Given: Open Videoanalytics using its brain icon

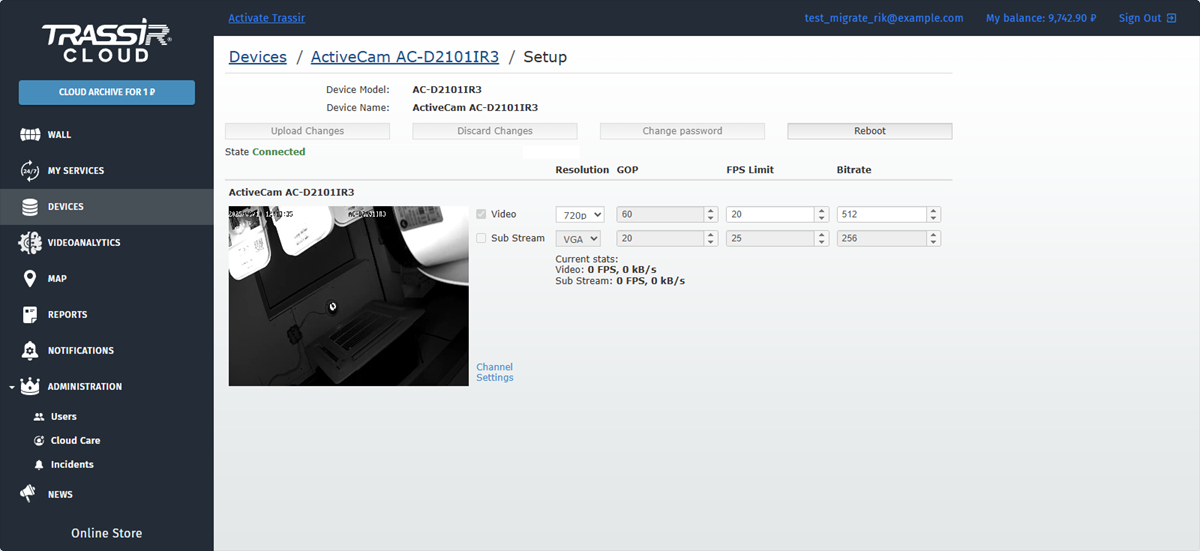Looking at the screenshot, I should tap(30, 243).
